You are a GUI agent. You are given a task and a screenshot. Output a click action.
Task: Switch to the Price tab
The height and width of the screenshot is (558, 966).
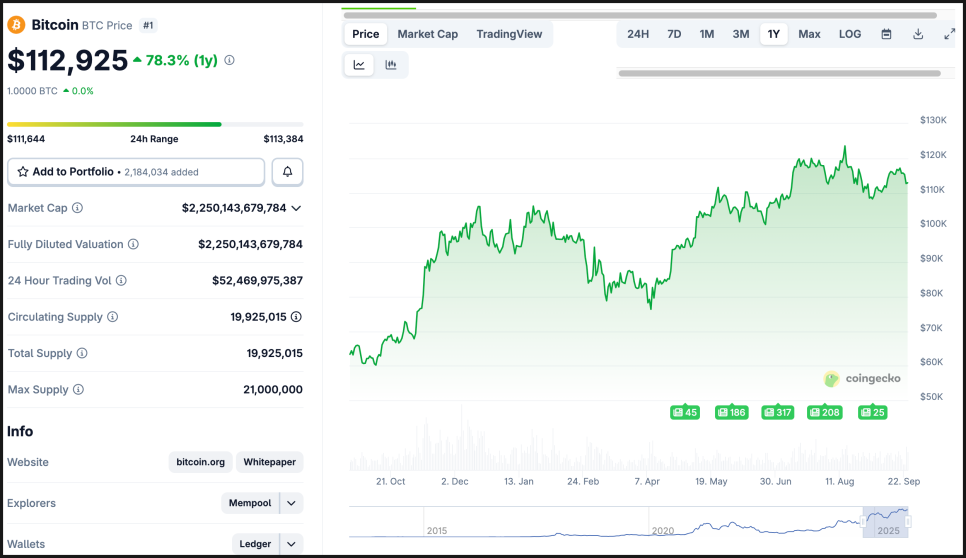365,34
